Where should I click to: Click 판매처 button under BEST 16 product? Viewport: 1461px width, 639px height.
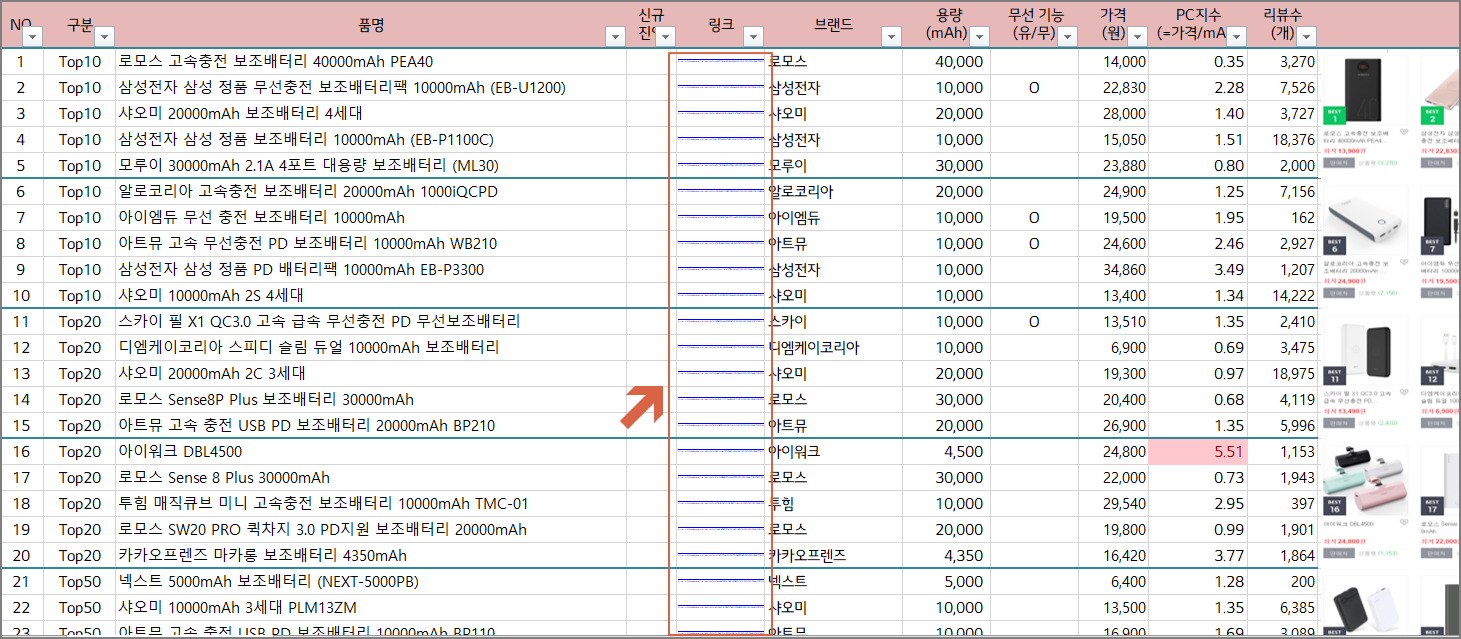(x=1340, y=552)
